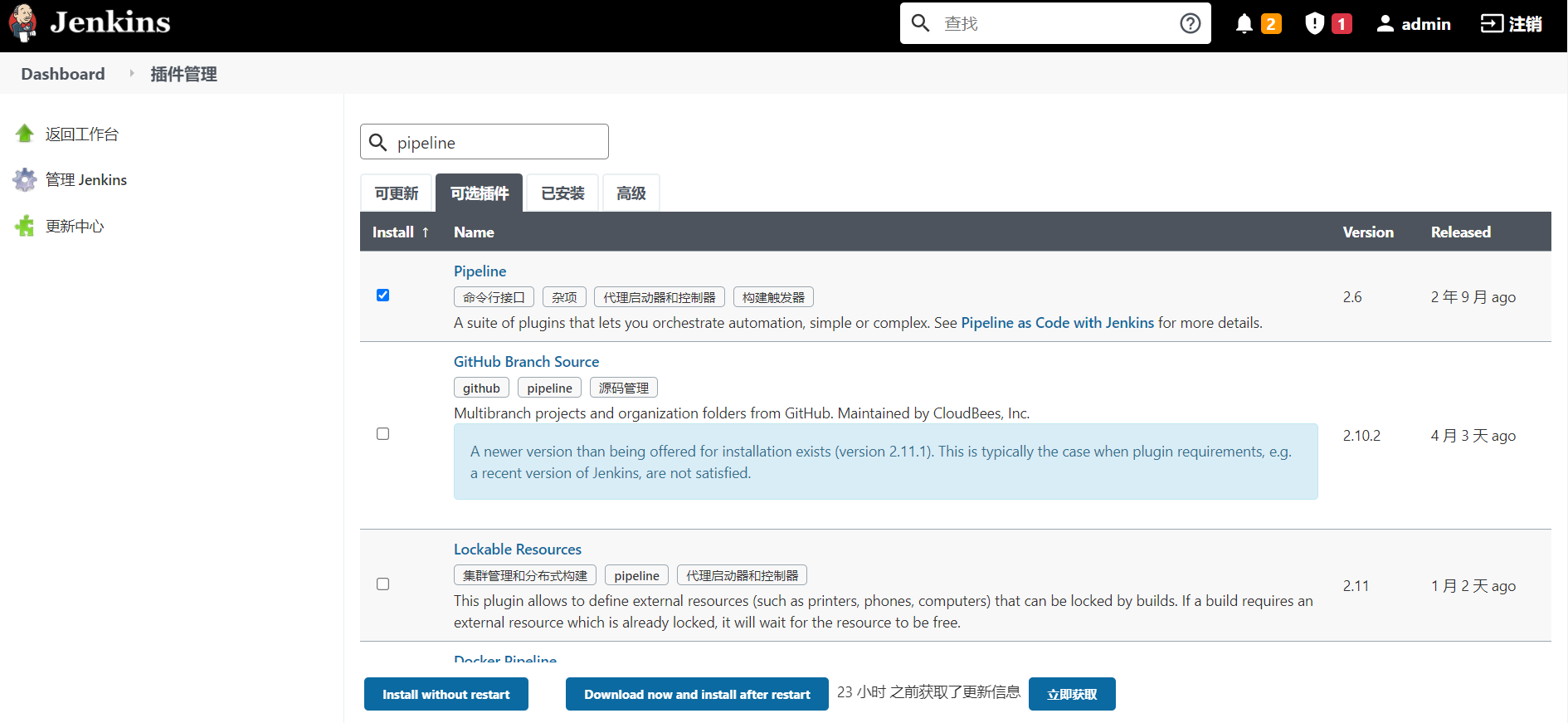Click the Jenkins butler logo icon
This screenshot has height=723, width=1568.
(23, 22)
